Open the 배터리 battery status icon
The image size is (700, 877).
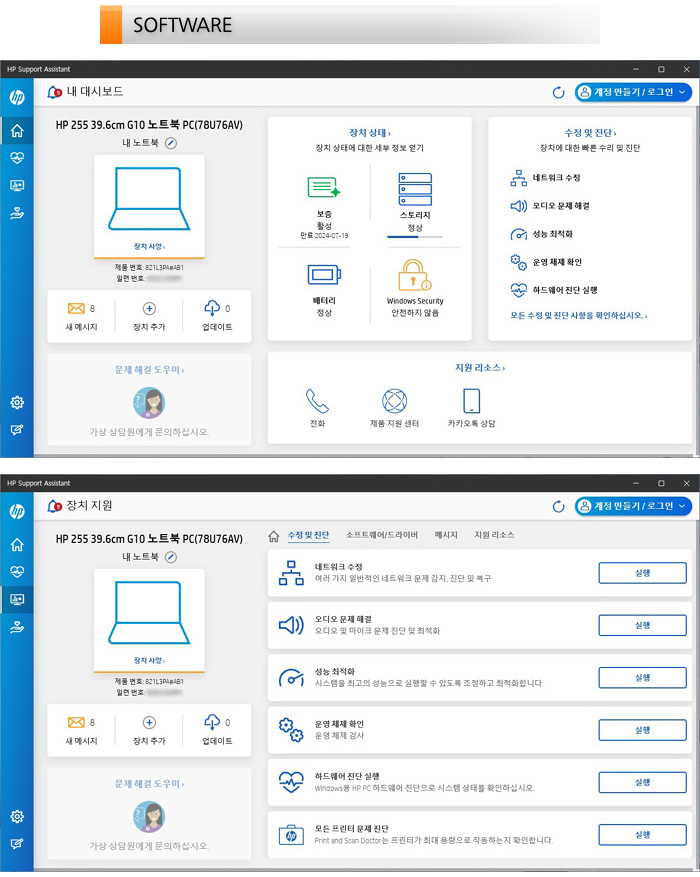point(324,275)
